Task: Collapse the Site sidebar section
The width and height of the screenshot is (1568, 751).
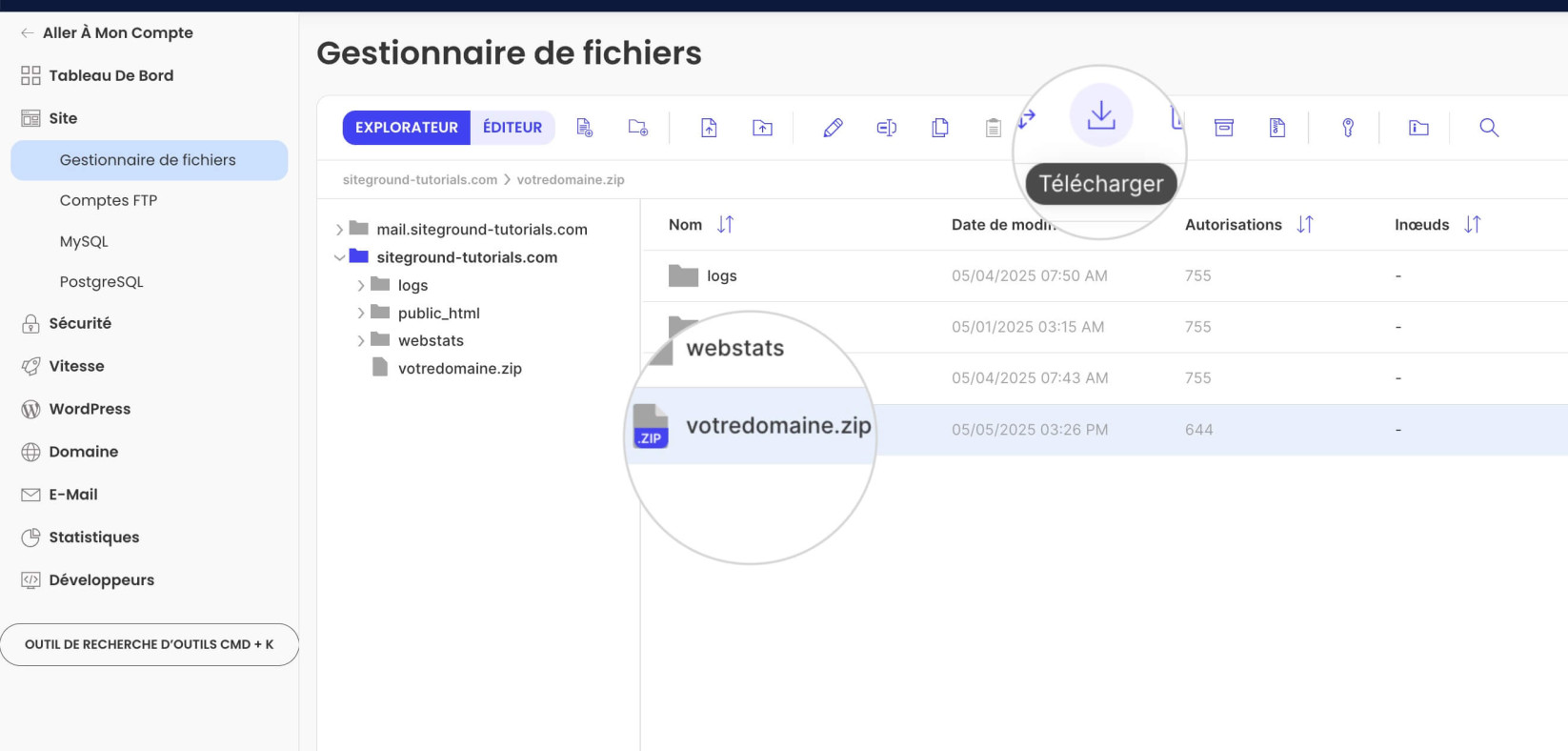Action: 63,118
